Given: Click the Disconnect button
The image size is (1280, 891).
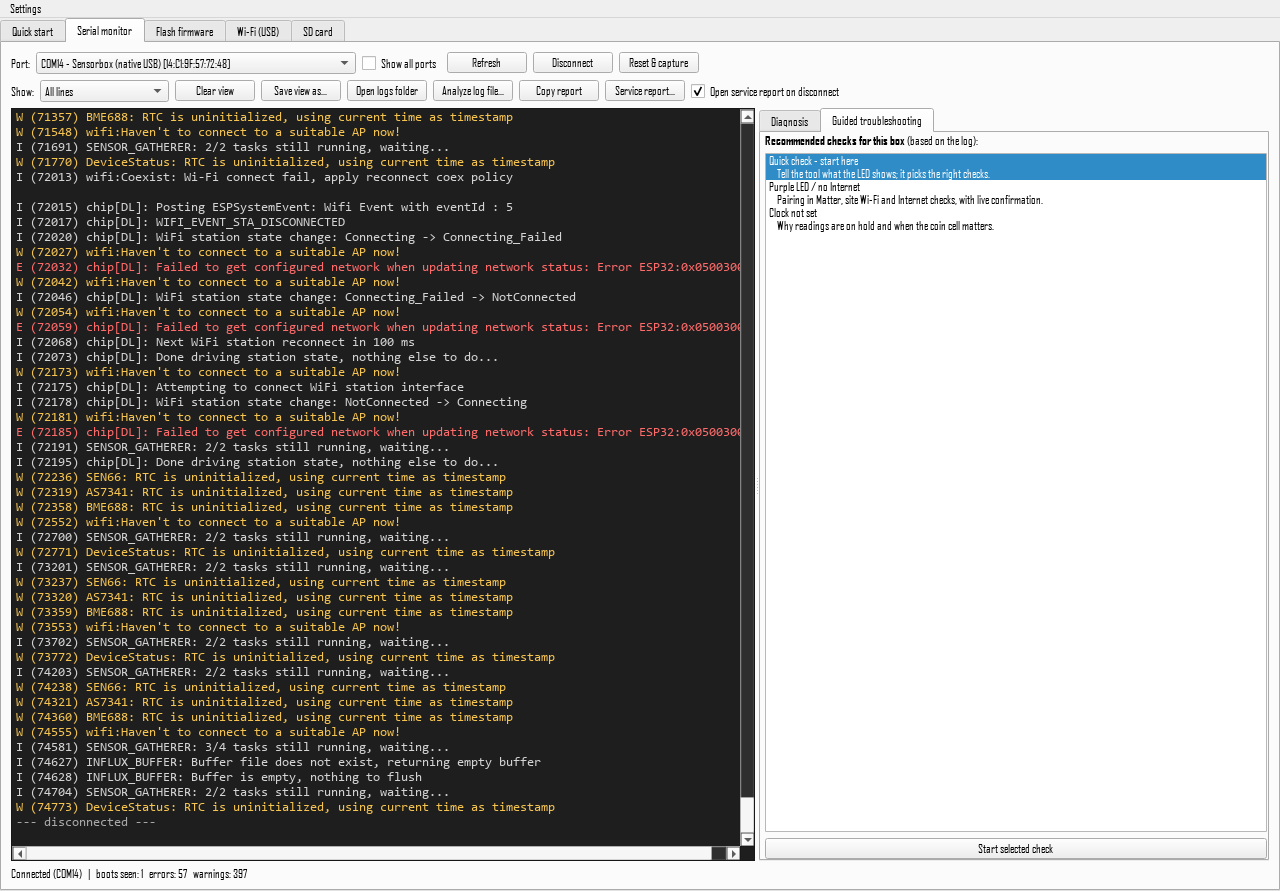Looking at the screenshot, I should 572,63.
